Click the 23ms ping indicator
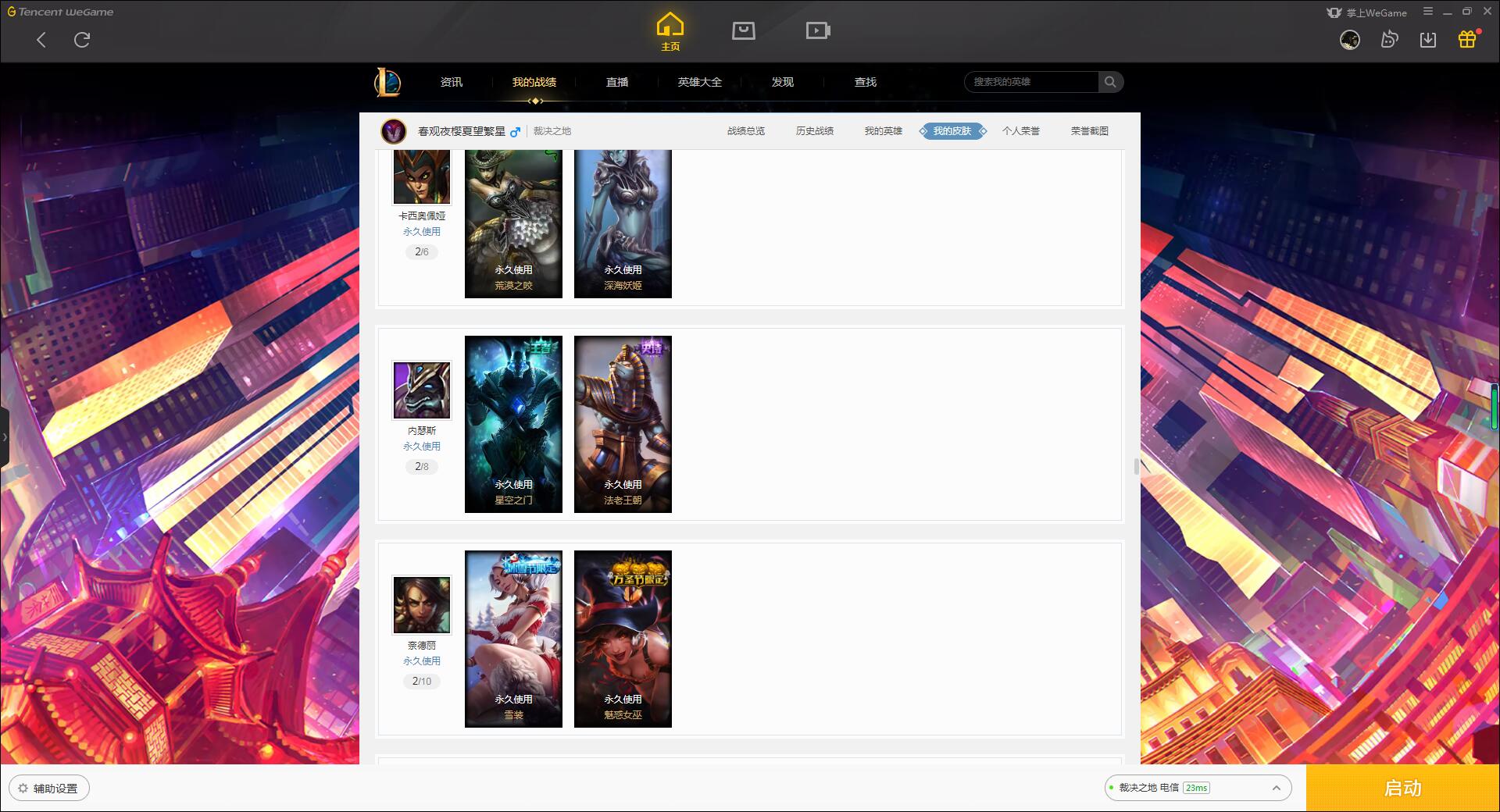This screenshot has width=1500, height=812. pyautogui.click(x=1196, y=788)
